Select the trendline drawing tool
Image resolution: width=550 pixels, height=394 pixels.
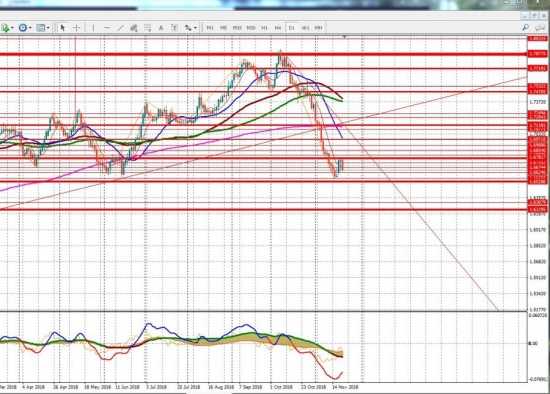(120, 28)
